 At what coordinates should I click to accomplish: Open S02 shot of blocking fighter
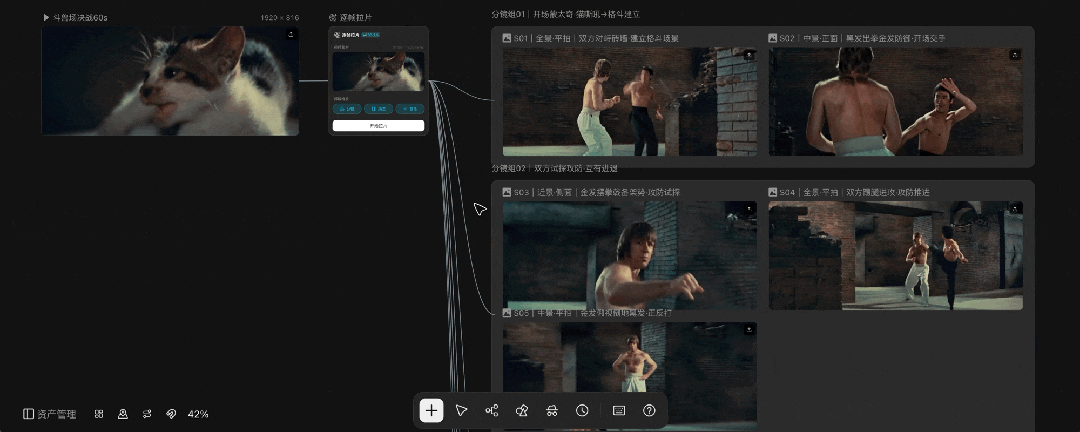pyautogui.click(x=895, y=101)
